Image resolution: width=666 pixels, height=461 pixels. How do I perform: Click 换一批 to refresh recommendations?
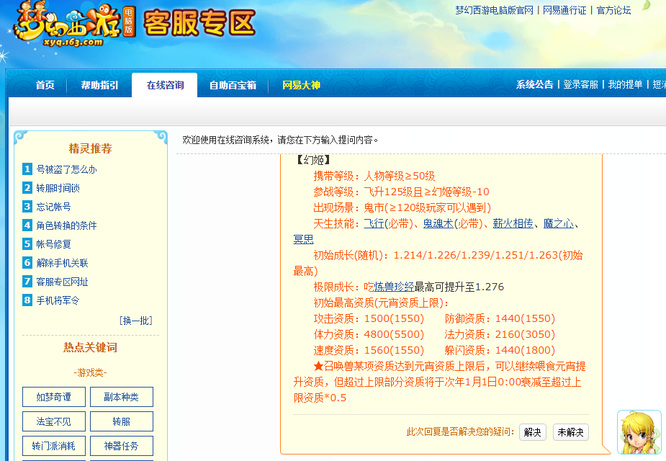[x=136, y=320]
